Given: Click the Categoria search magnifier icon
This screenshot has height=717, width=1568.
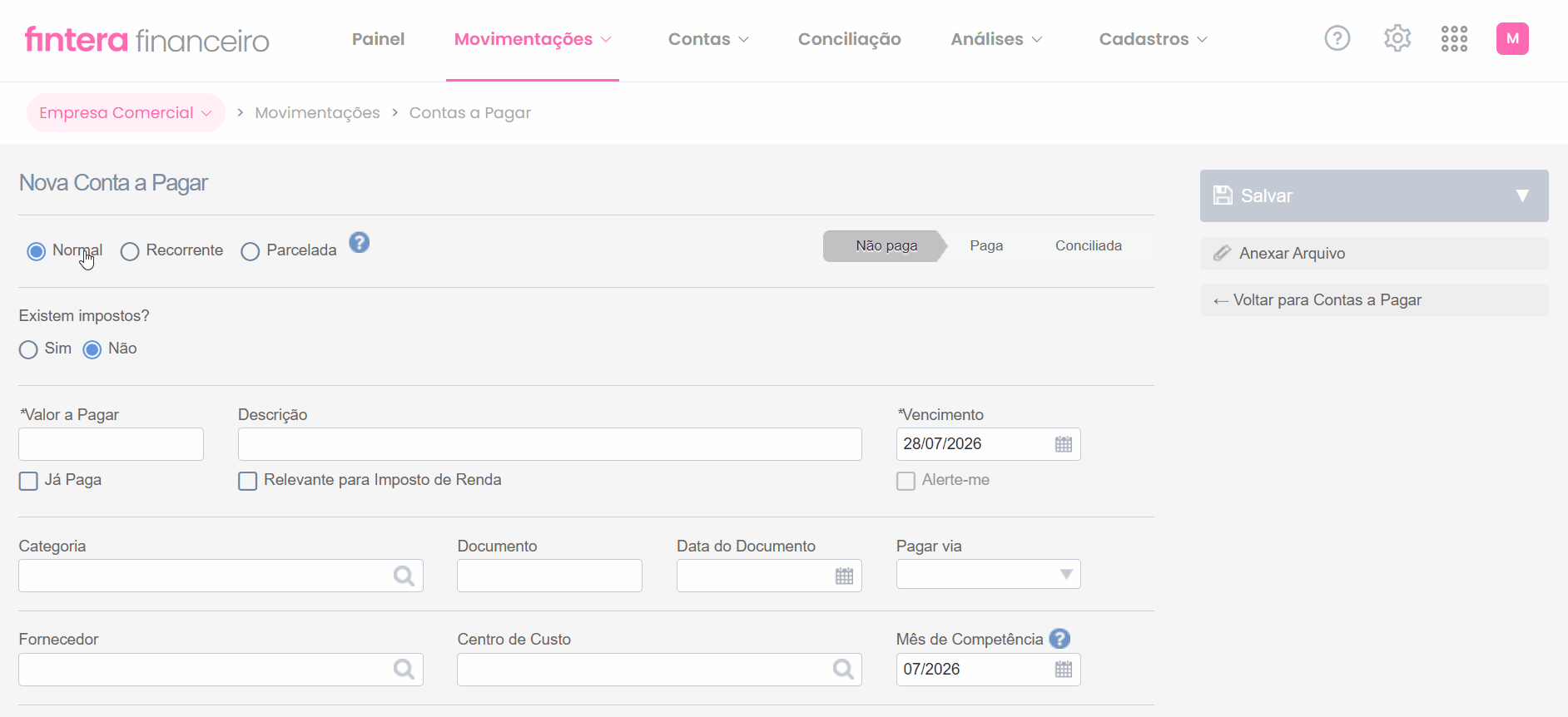Looking at the screenshot, I should (404, 576).
